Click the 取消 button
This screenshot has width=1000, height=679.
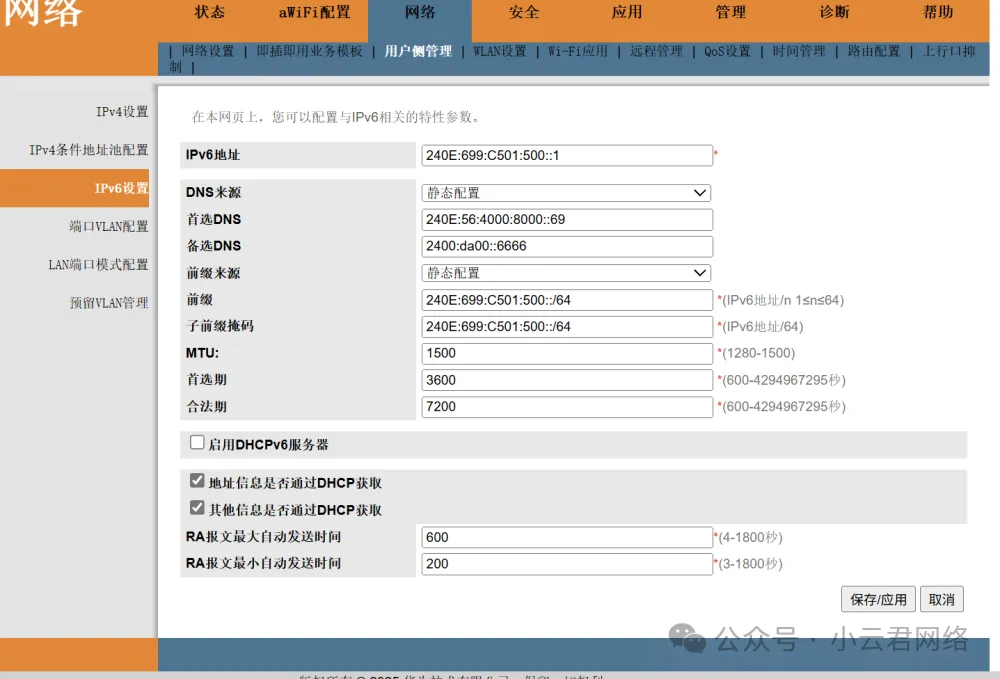tap(941, 599)
